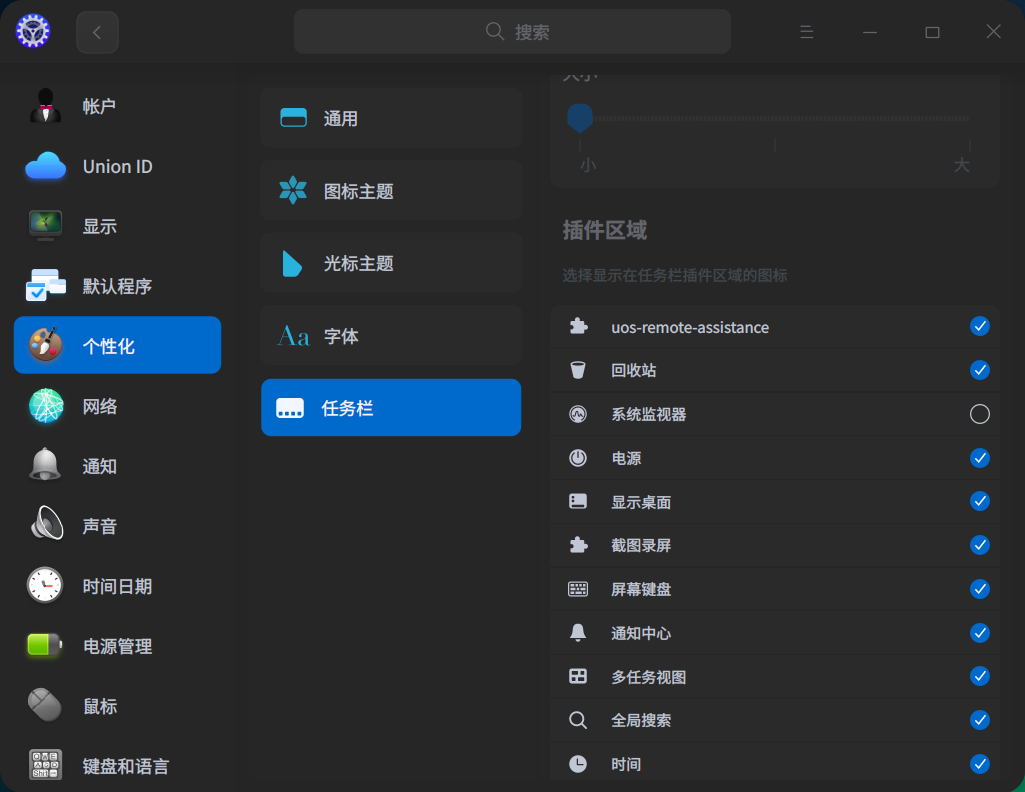Open Display (显示) monitor icon
The image size is (1025, 792).
(45, 226)
